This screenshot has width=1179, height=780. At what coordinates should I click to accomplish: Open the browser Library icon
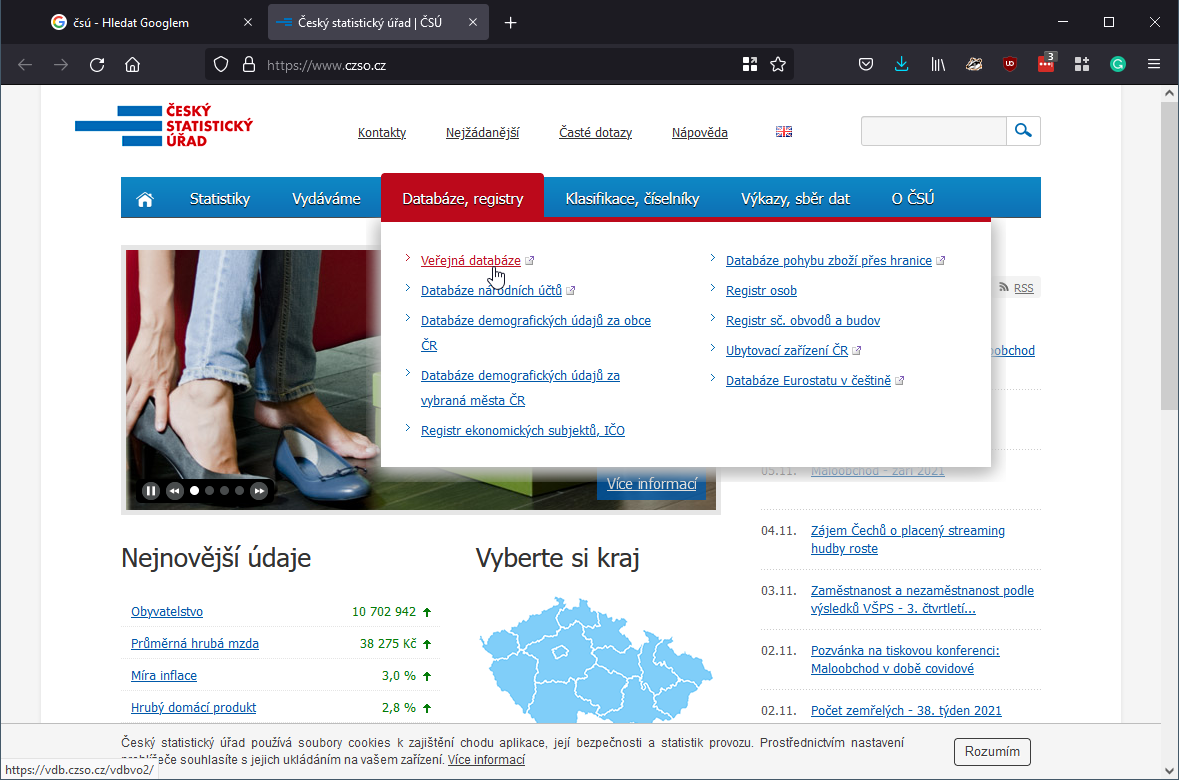(937, 63)
